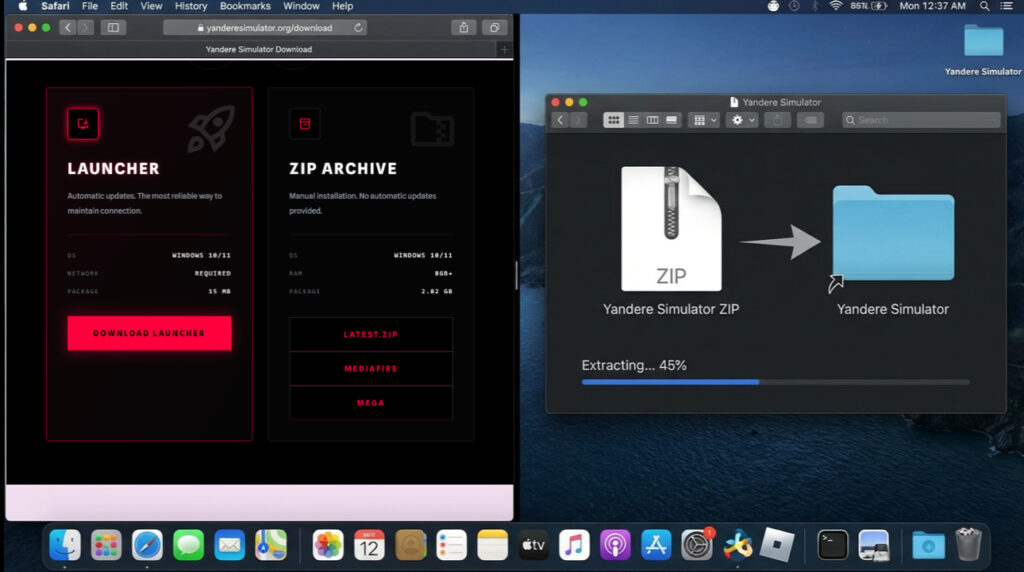The width and height of the screenshot is (1024, 572).
Task: Switch Finder to gallery view
Action: pyautogui.click(x=672, y=120)
